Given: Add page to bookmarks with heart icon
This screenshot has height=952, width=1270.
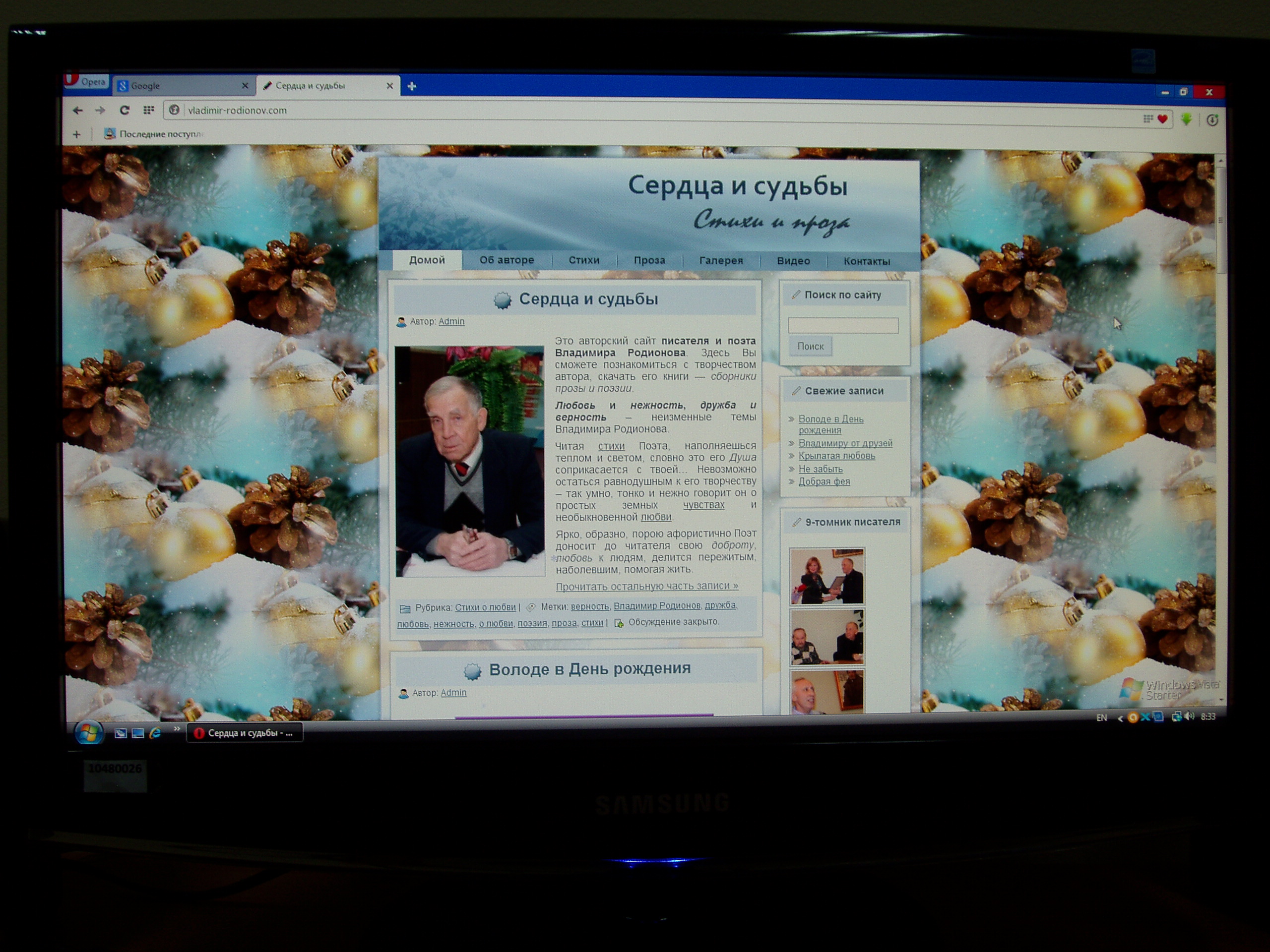Looking at the screenshot, I should coord(1163,119).
